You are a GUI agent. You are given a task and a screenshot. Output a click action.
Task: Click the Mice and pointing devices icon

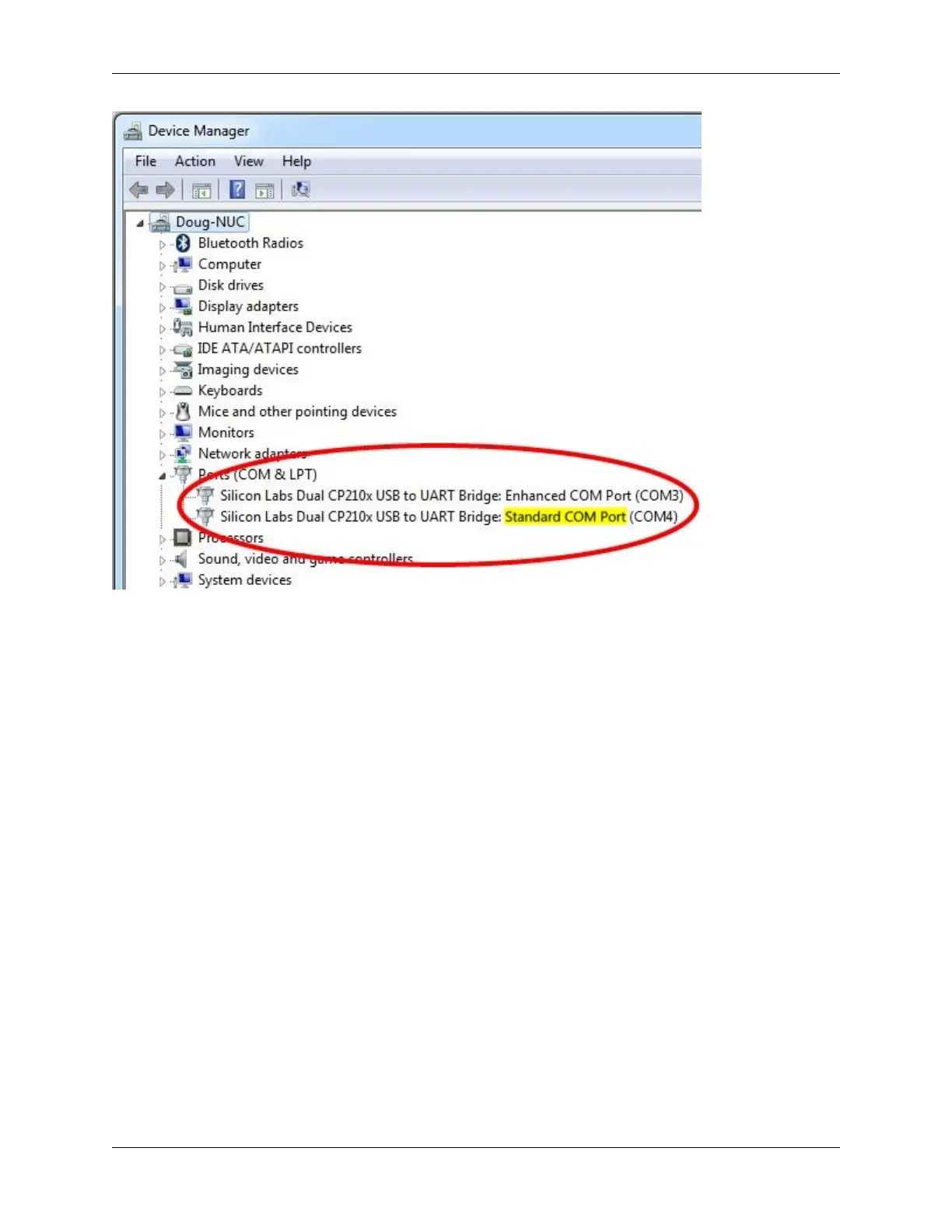pos(183,411)
